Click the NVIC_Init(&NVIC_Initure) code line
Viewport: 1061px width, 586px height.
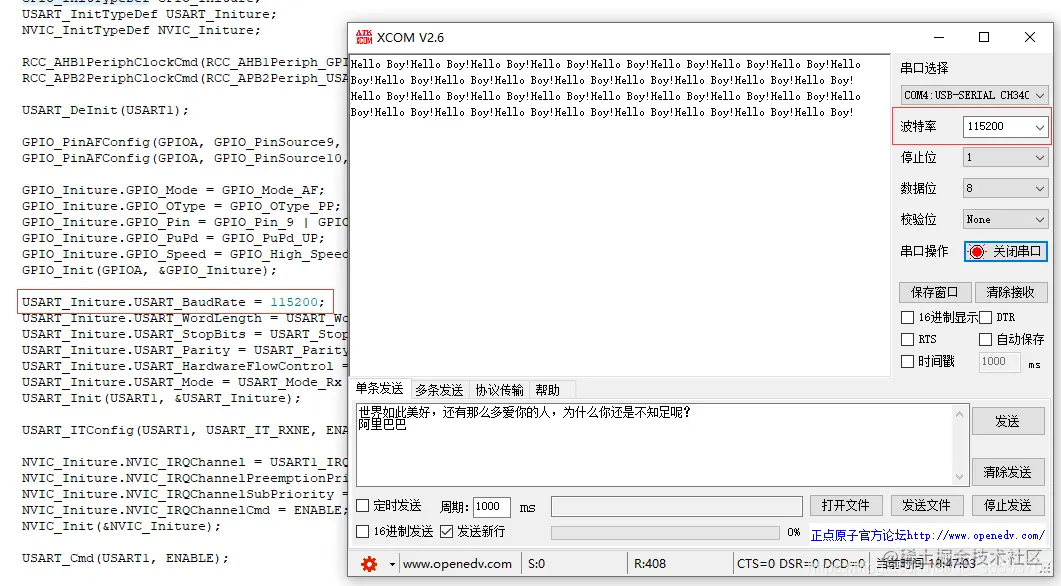tap(121, 526)
